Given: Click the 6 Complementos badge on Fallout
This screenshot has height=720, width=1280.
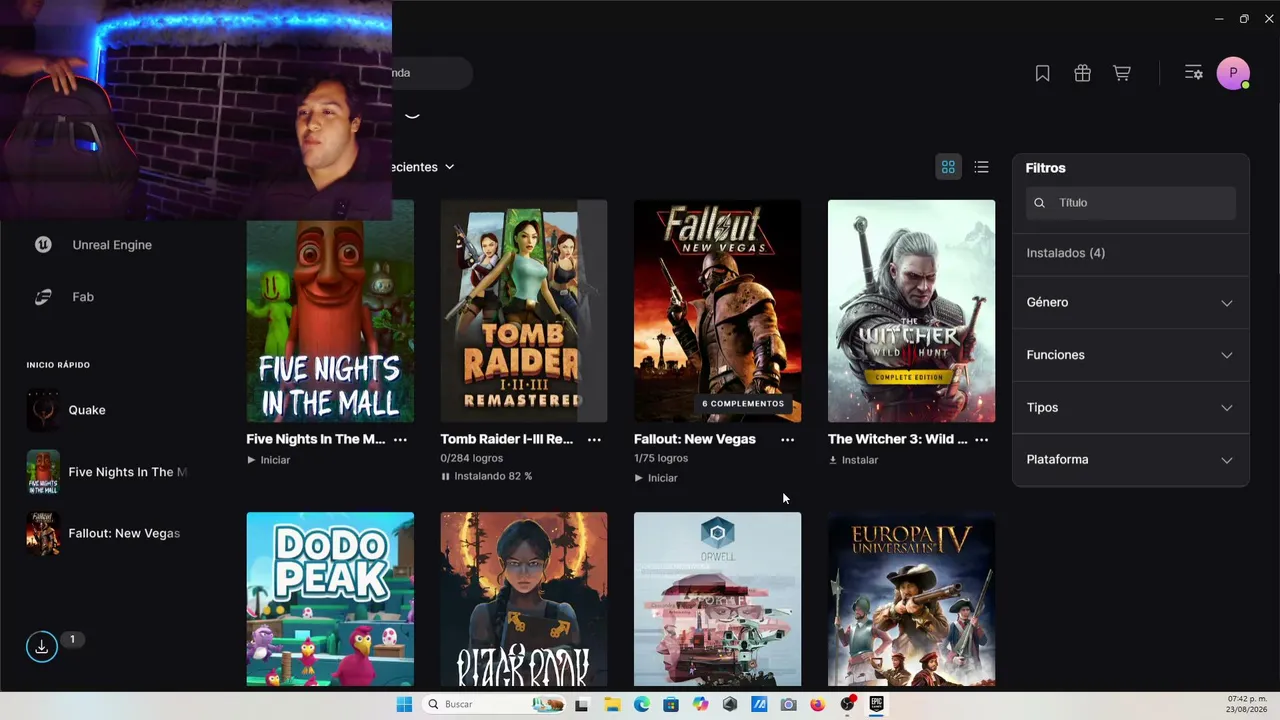Looking at the screenshot, I should [743, 404].
